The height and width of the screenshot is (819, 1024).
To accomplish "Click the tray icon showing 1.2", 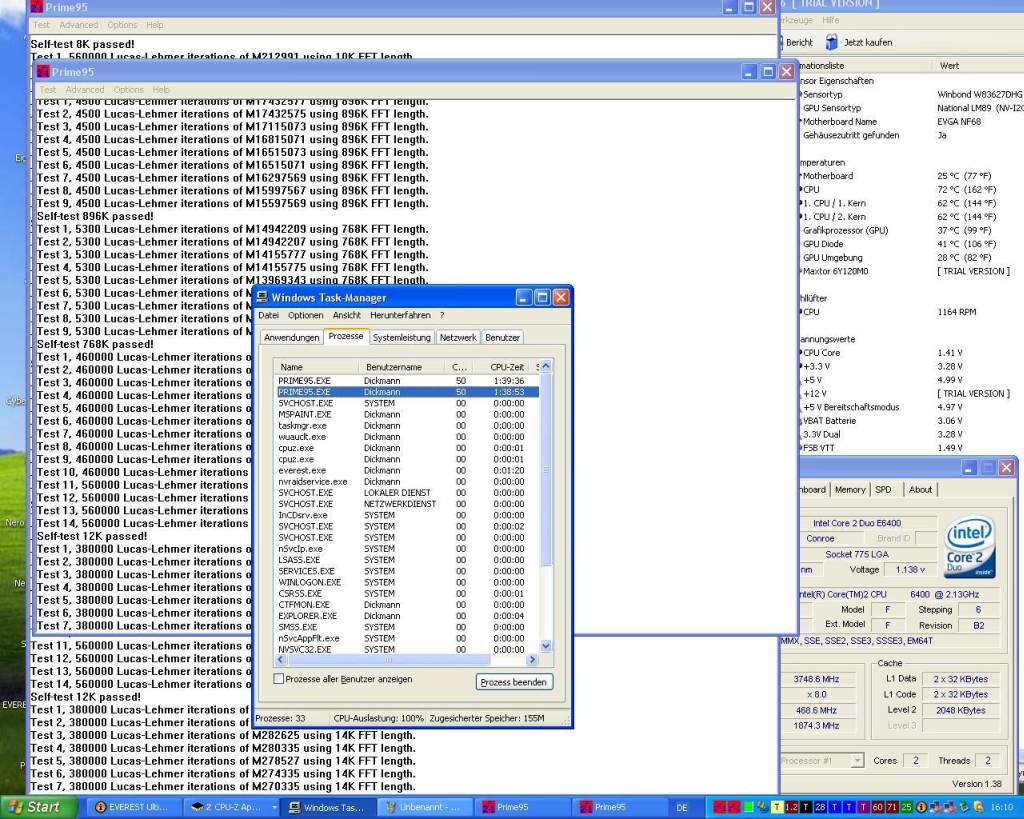I will pos(792,807).
